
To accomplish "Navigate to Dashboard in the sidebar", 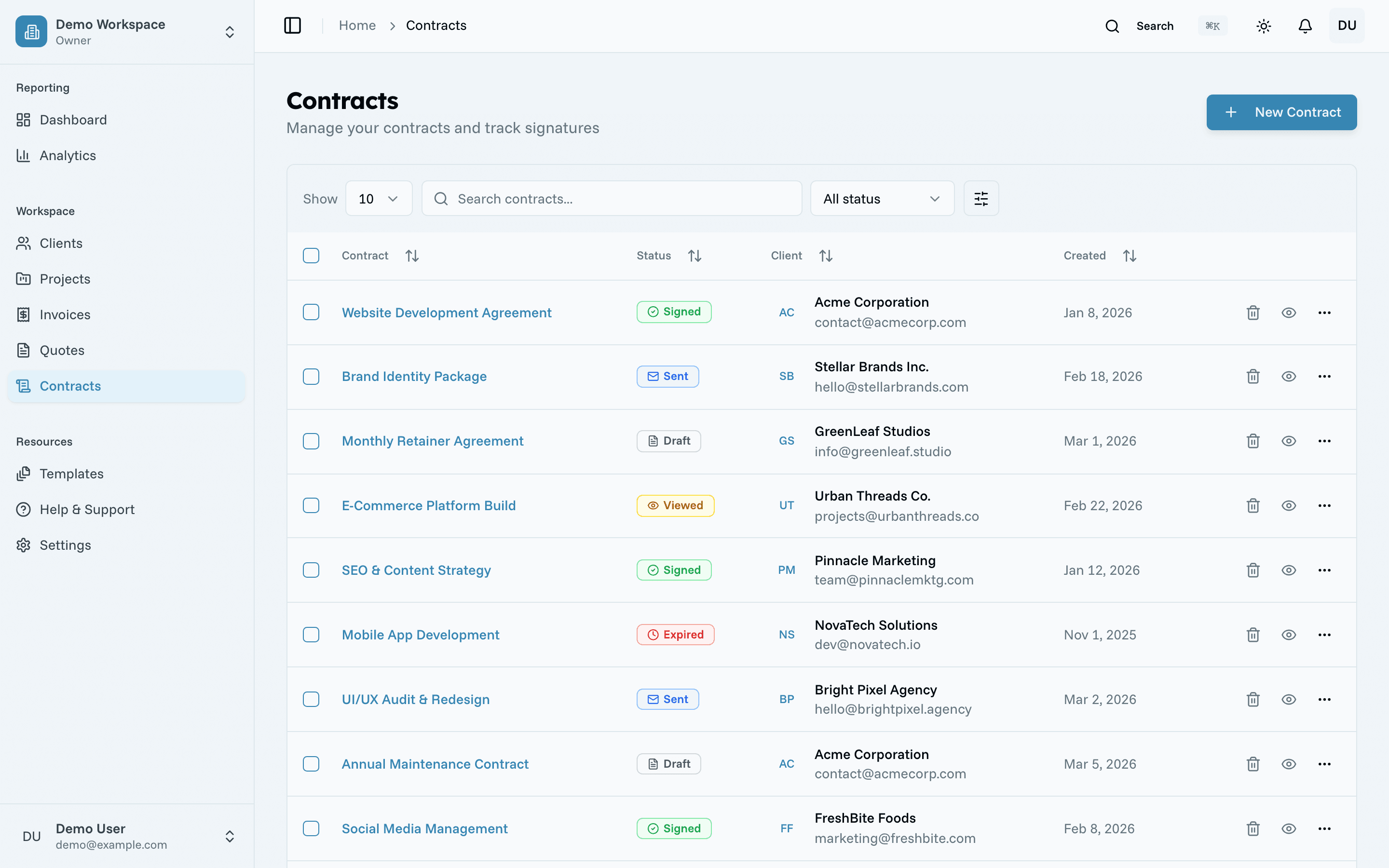I will [x=73, y=120].
